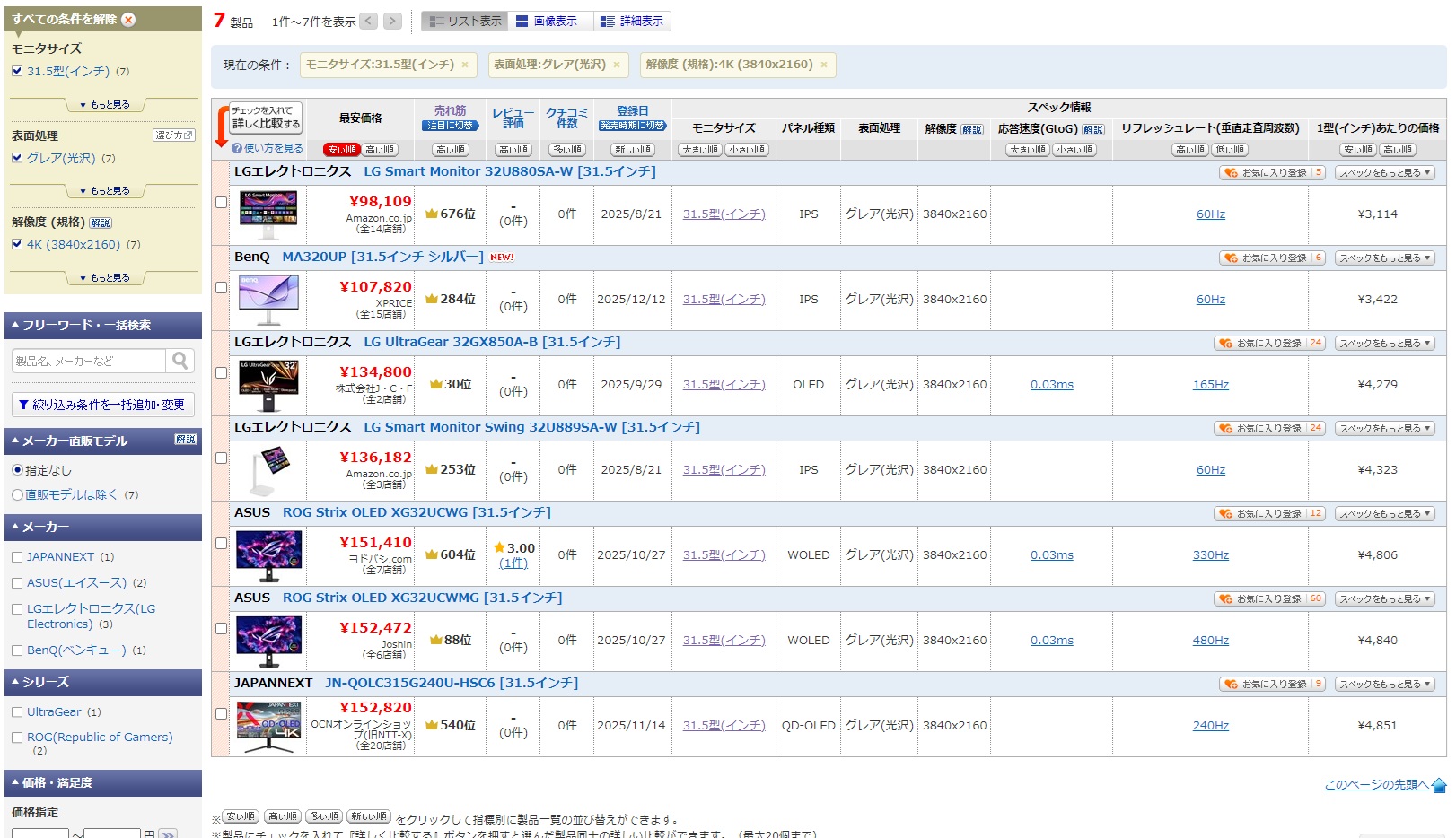The height and width of the screenshot is (838, 1456).
Task: Go to next page arrow
Action: click(x=392, y=21)
